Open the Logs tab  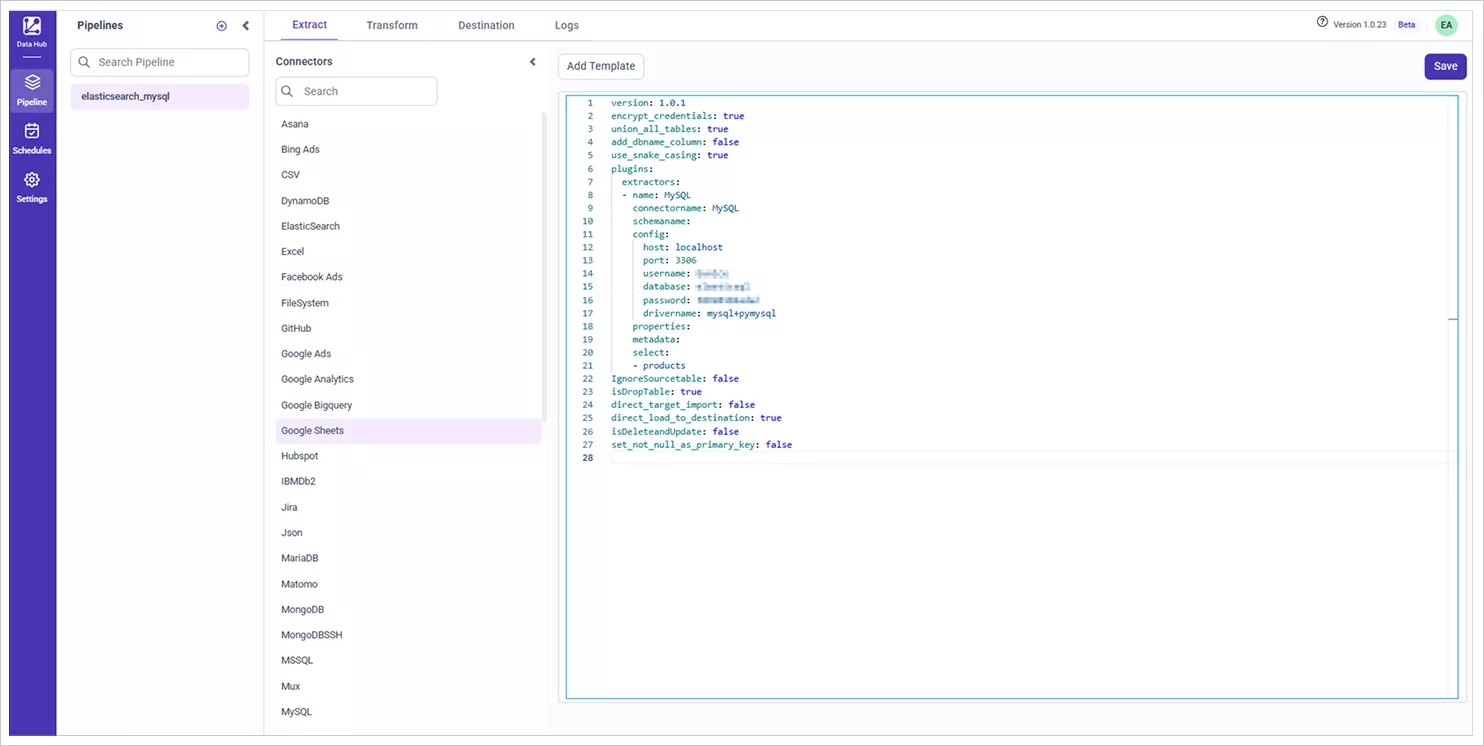[x=567, y=25]
